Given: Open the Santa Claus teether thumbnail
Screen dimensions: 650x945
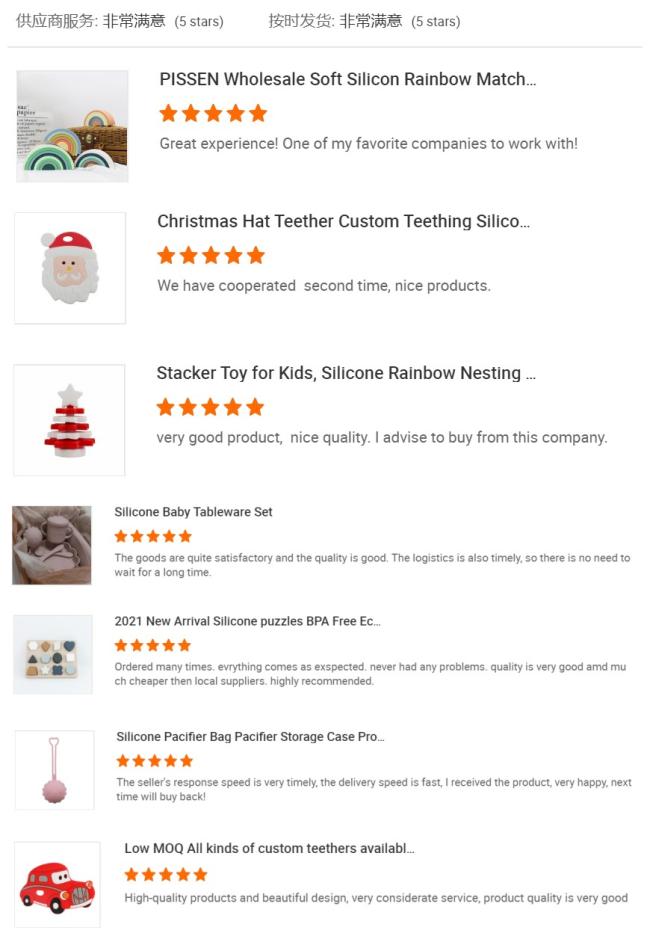Looking at the screenshot, I should point(70,268).
